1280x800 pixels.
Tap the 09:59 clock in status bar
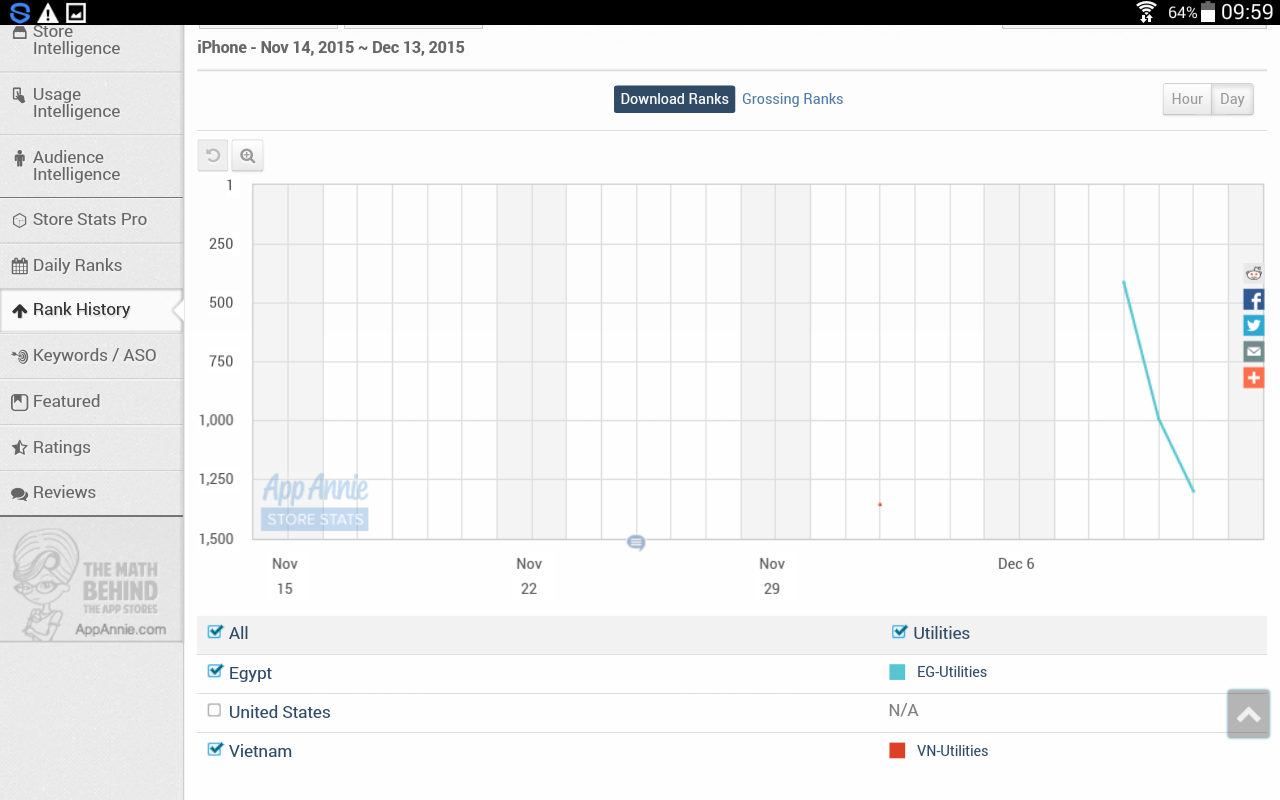(x=1247, y=12)
